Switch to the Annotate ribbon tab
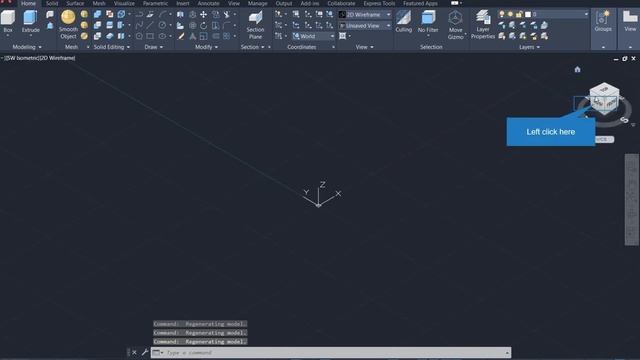Screen dimensions: 640x360 click(209, 3)
